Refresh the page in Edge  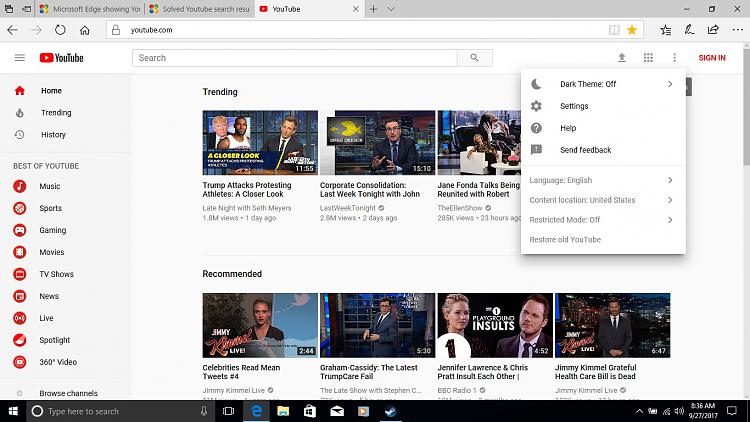[x=60, y=30]
